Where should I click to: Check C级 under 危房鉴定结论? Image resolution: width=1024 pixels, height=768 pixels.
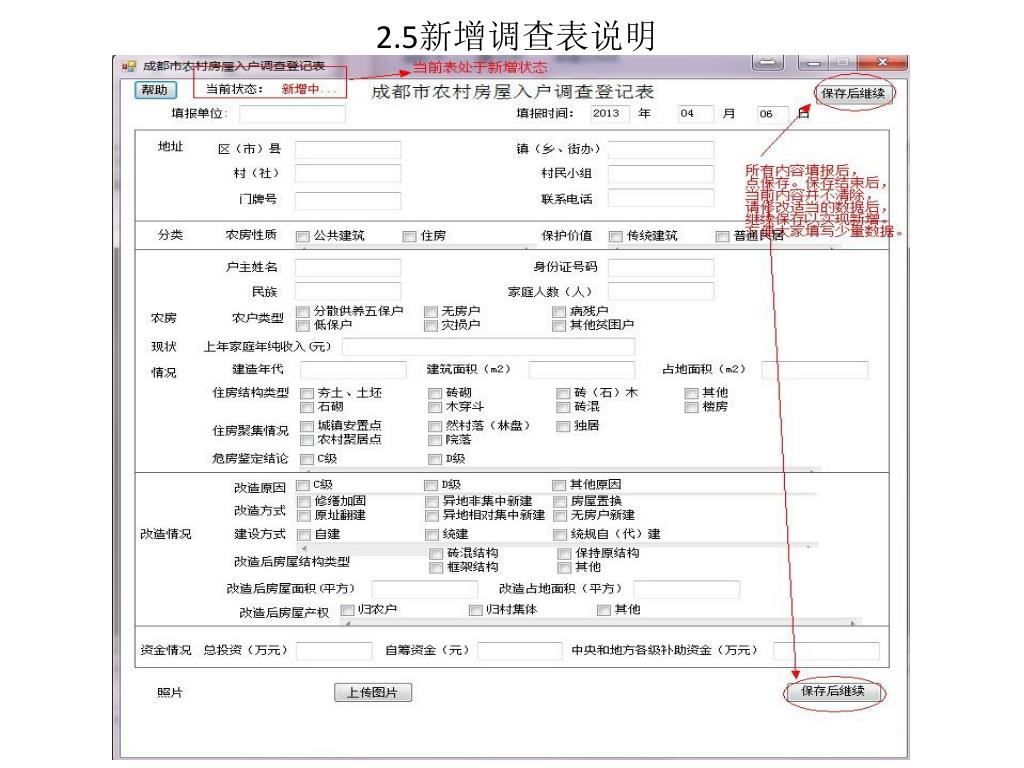tap(306, 459)
